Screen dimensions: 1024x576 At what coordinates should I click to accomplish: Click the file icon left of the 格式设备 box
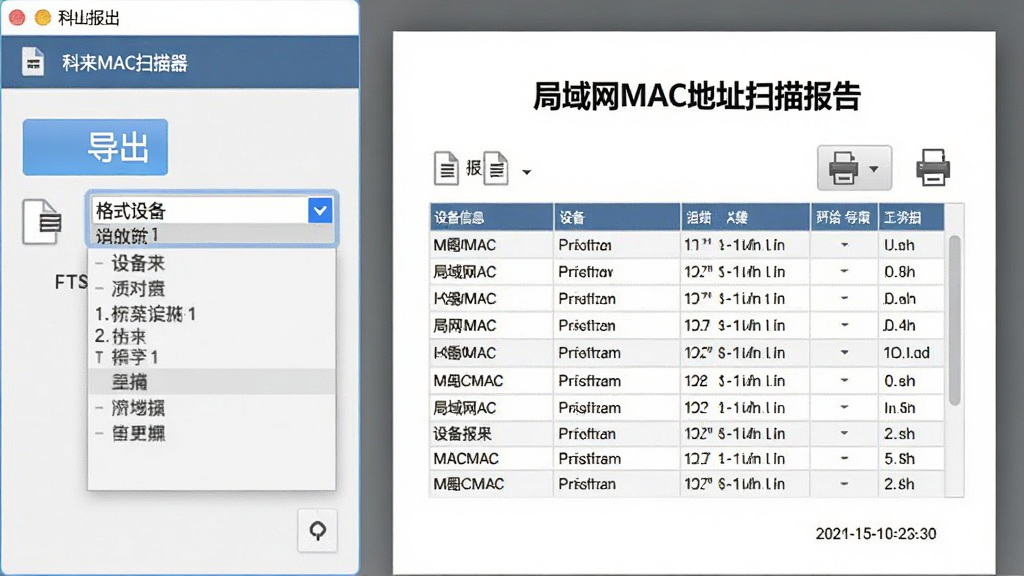pyautogui.click(x=42, y=221)
